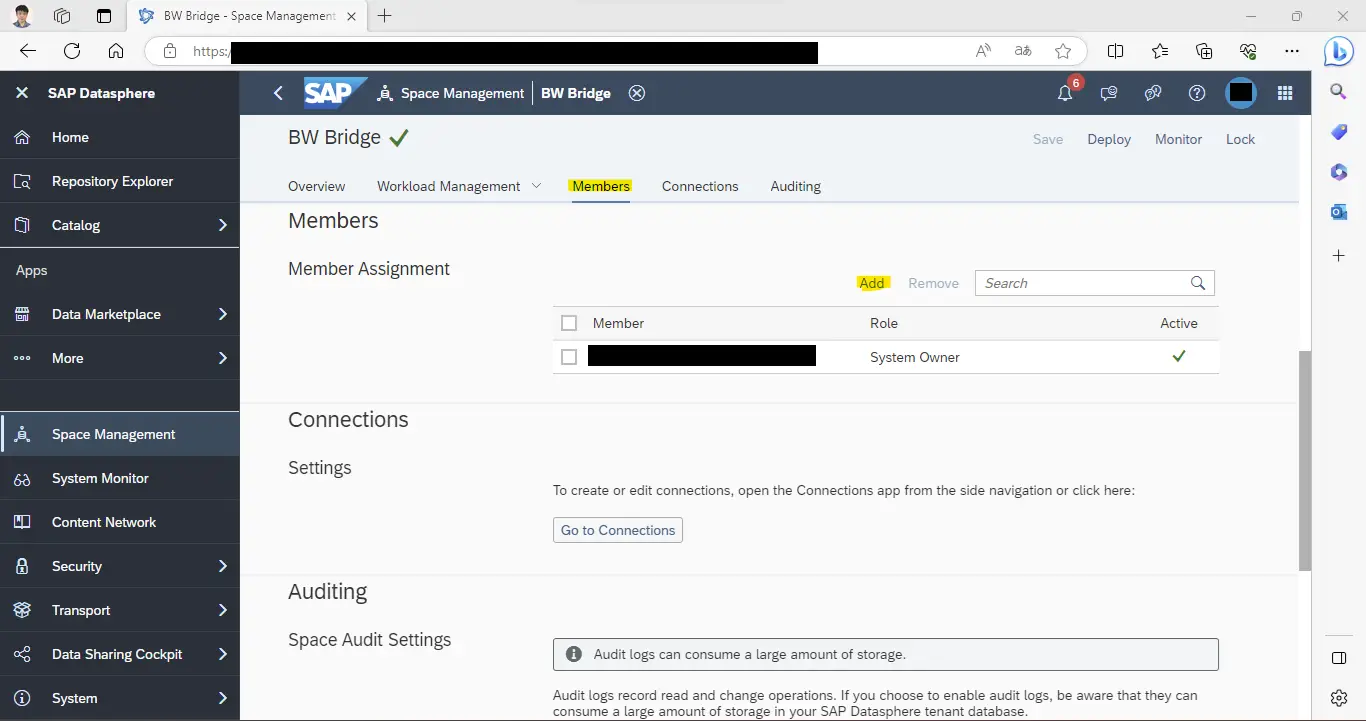Image resolution: width=1366 pixels, height=721 pixels.
Task: Switch to the Connections tab
Action: [700, 186]
